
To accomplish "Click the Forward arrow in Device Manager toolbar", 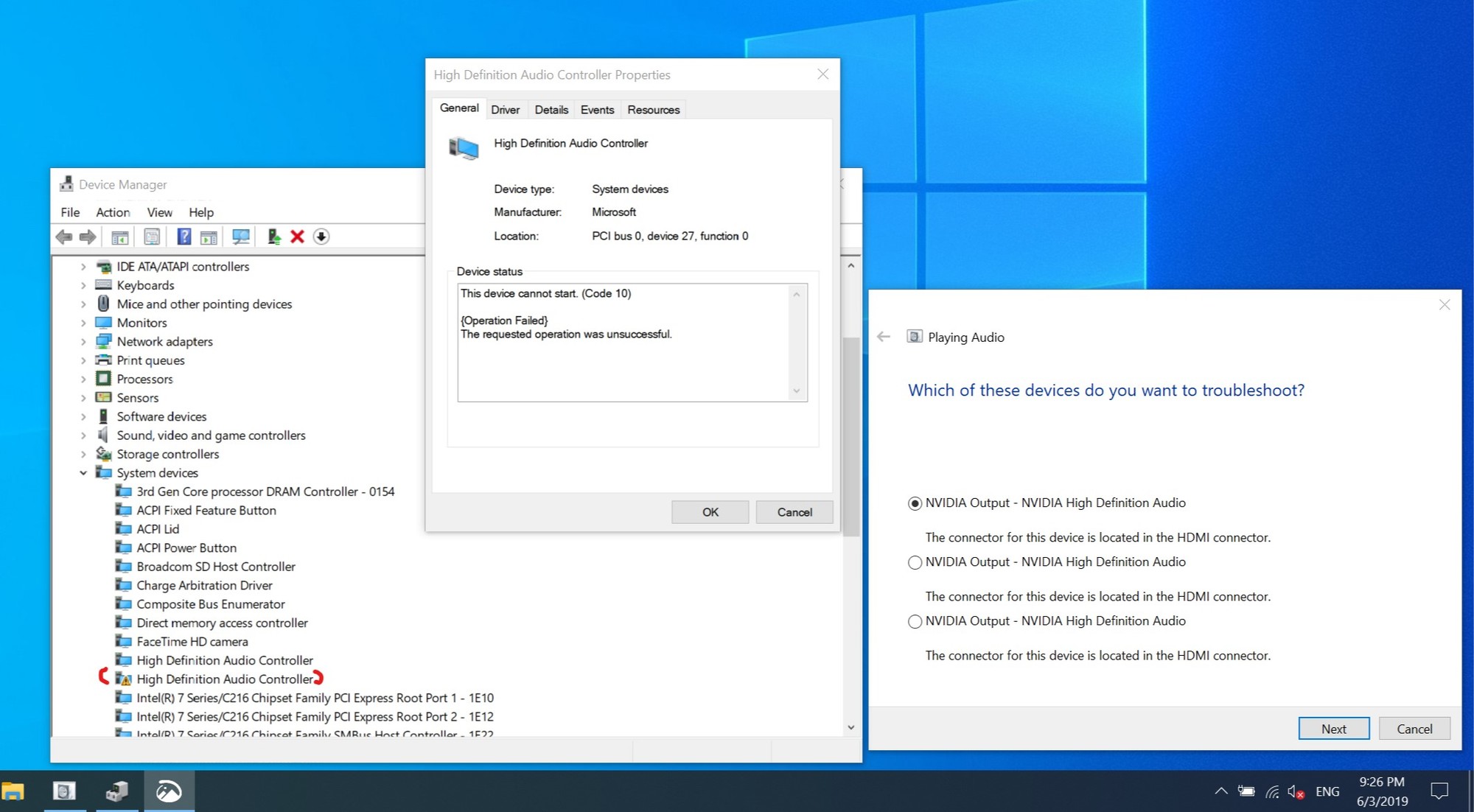I will click(88, 237).
